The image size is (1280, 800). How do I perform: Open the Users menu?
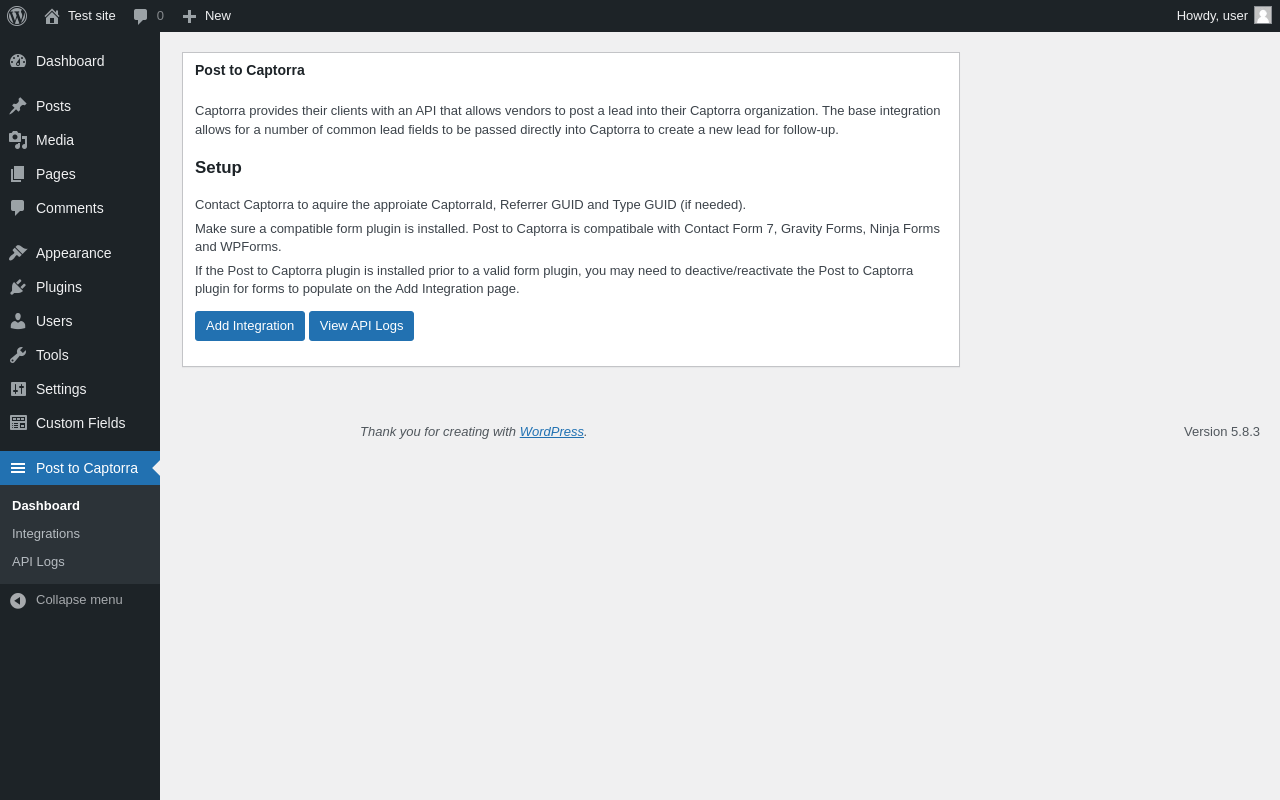coord(80,321)
